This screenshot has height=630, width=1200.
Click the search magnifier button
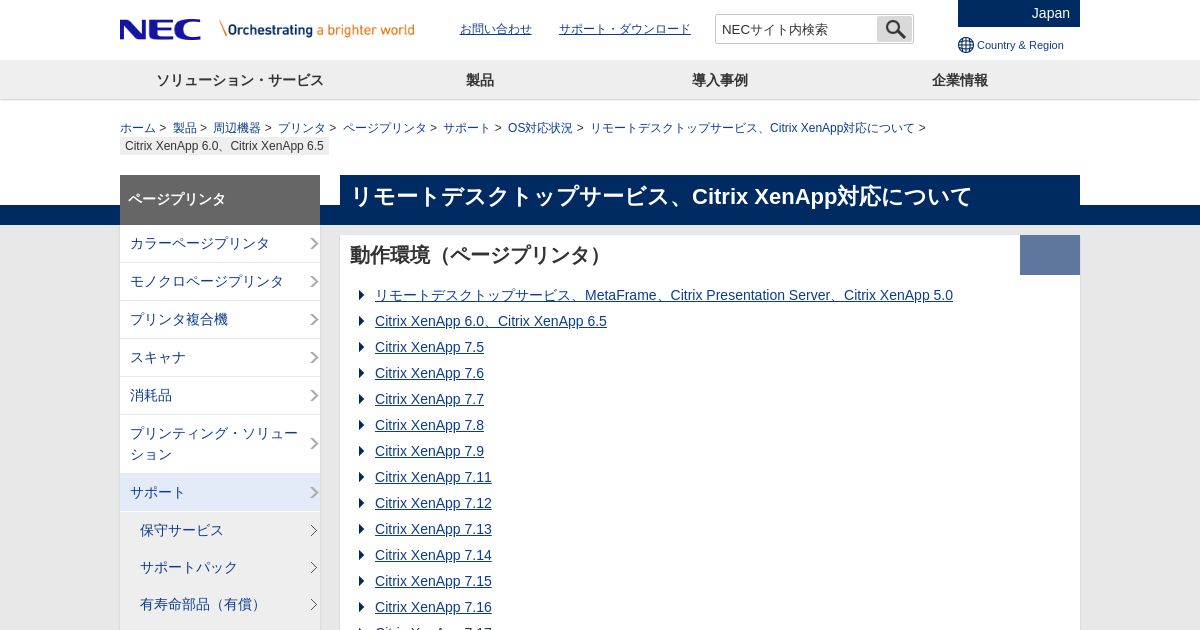tap(895, 29)
